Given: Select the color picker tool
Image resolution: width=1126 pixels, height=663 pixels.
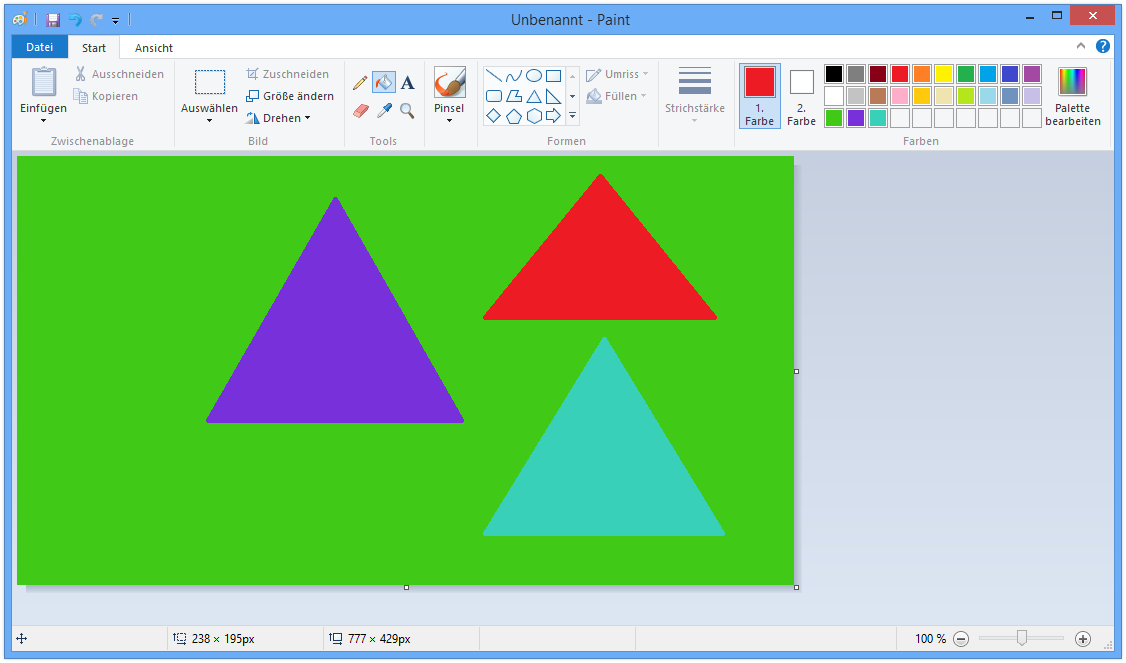Looking at the screenshot, I should 383,110.
